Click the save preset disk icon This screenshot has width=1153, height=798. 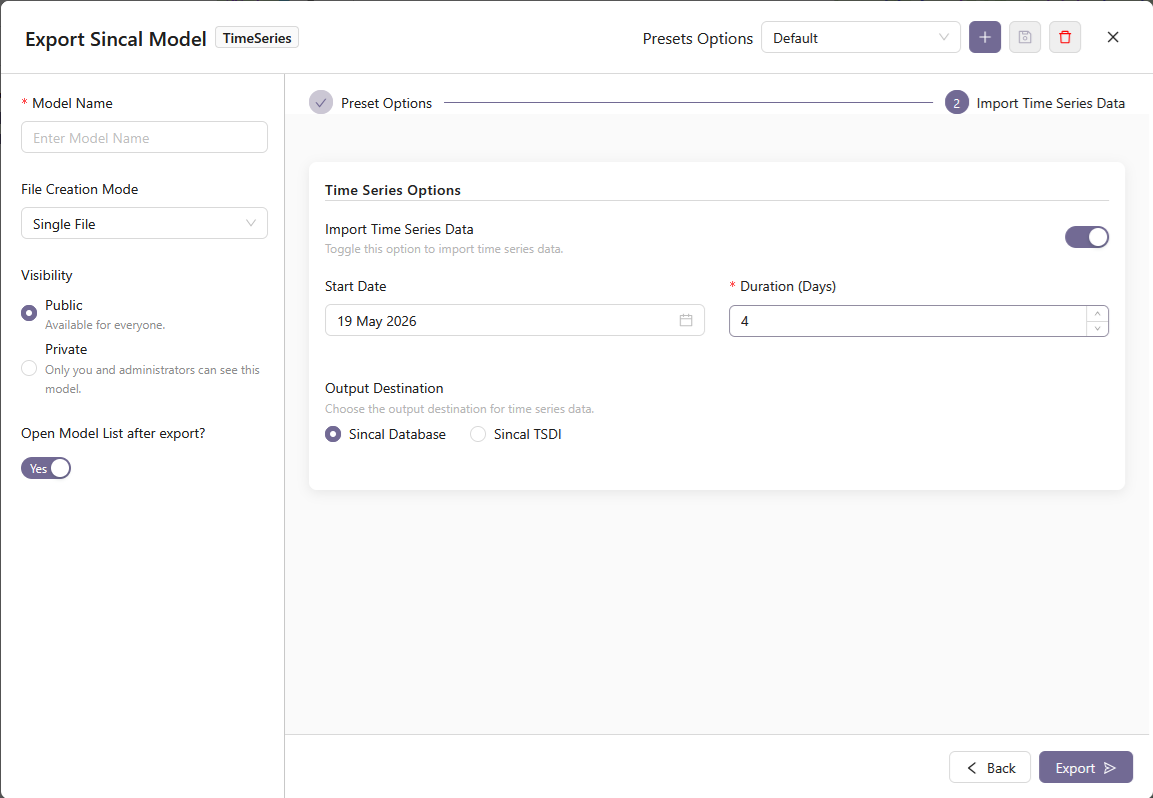point(1024,38)
